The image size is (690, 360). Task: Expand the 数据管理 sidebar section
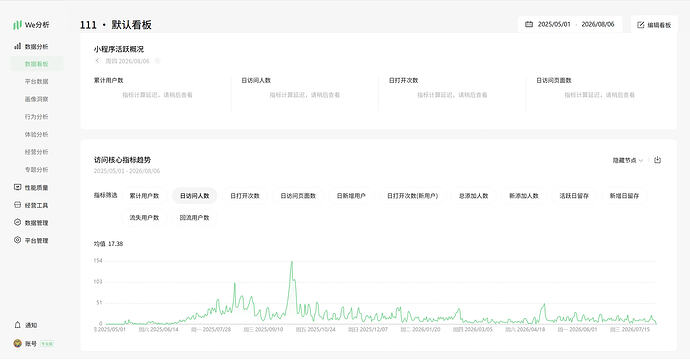37,223
